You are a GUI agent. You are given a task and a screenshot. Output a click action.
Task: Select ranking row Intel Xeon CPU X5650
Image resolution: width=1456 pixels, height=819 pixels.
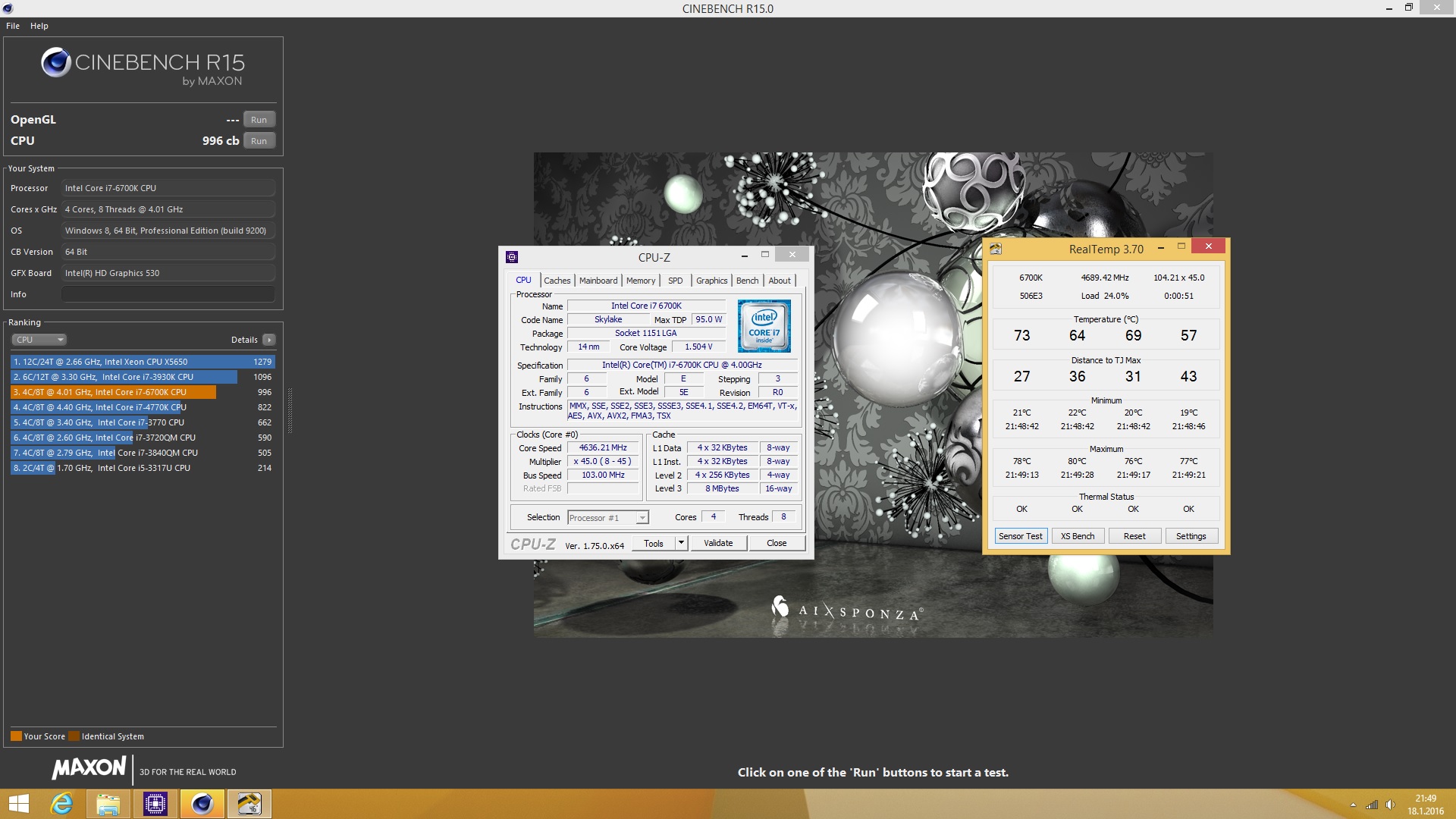pos(143,362)
